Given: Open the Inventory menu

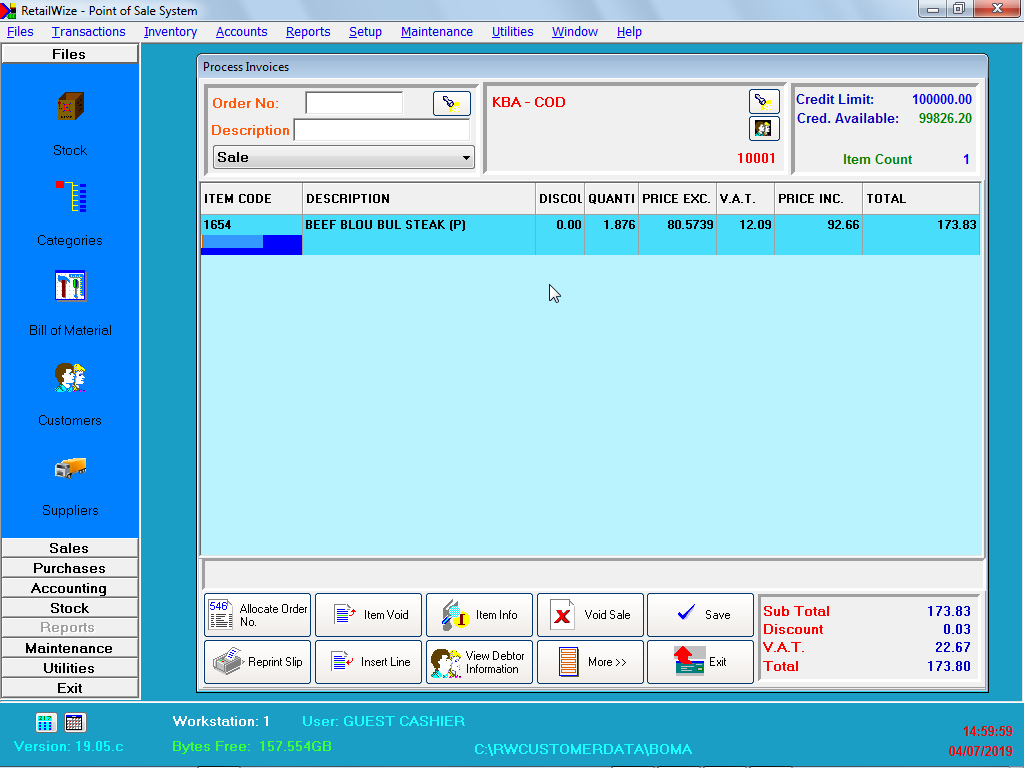Looking at the screenshot, I should point(170,31).
